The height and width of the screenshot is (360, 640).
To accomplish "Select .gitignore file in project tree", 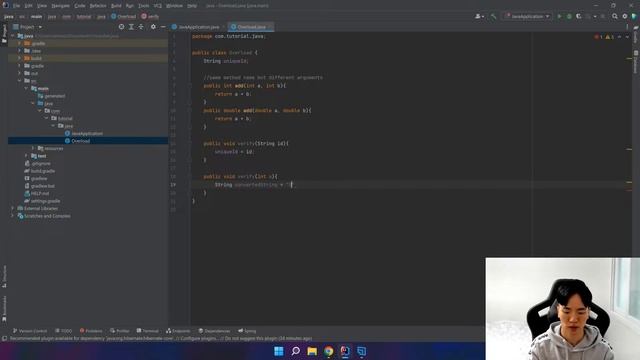I will pos(37,163).
